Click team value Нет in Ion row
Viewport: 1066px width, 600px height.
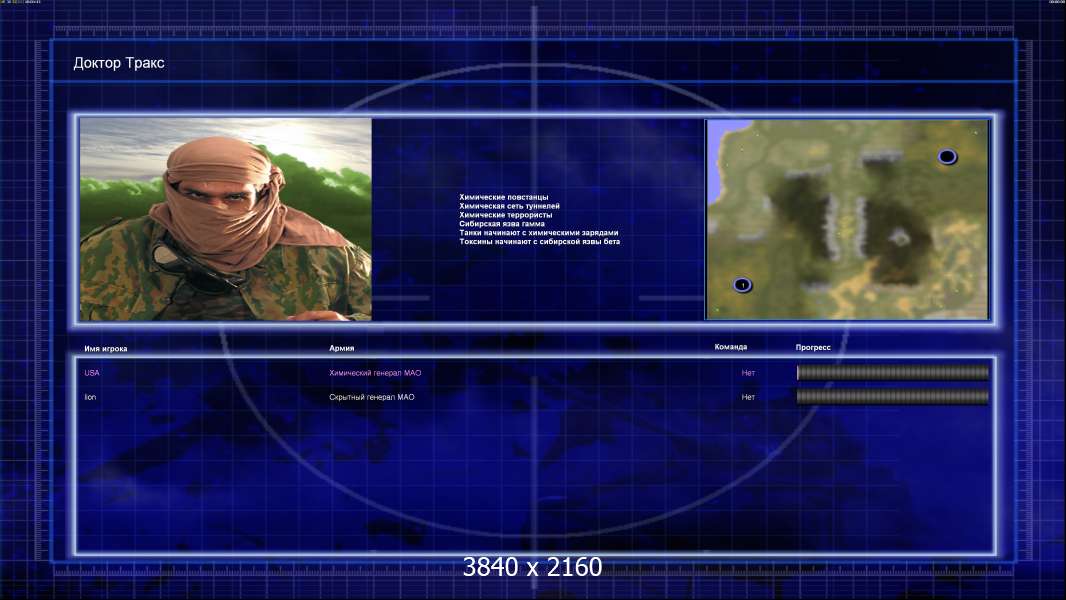748,398
